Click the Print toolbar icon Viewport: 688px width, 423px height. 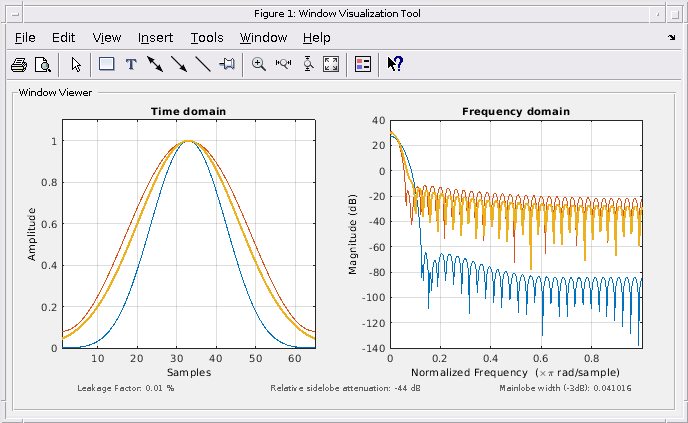click(19, 65)
